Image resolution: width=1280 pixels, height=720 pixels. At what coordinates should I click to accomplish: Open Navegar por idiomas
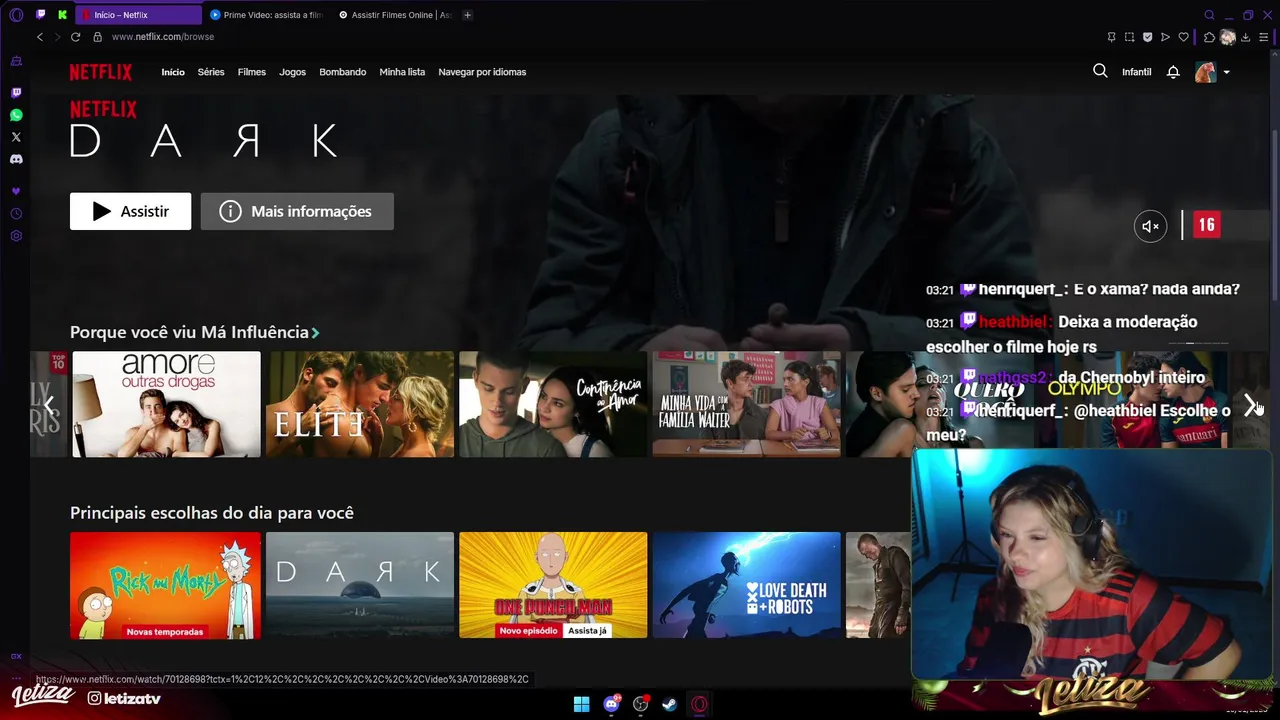(x=482, y=72)
